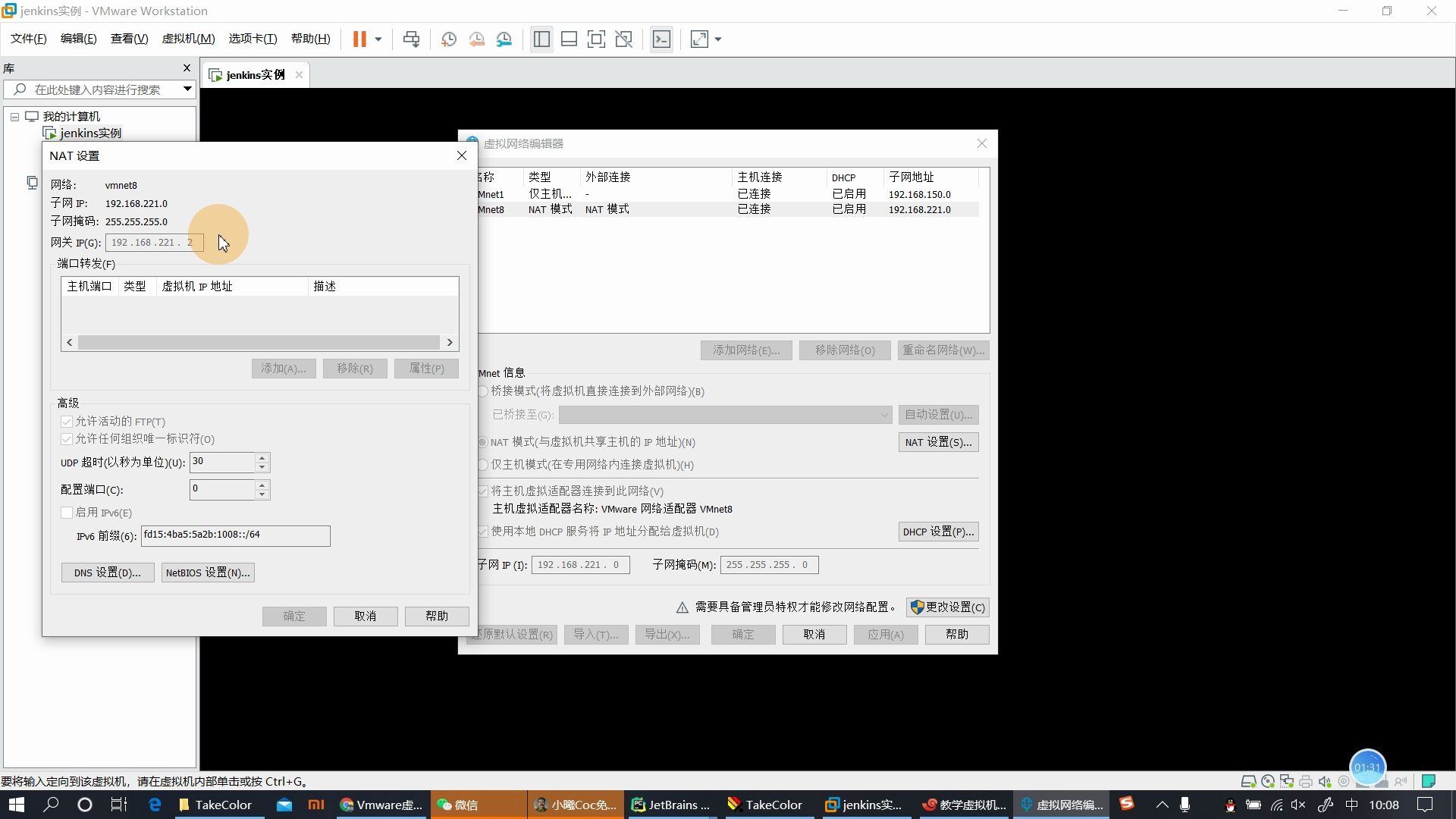Viewport: 1456px width, 819px height.
Task: Toggle the thumbnail bar view icon
Action: pos(569,39)
